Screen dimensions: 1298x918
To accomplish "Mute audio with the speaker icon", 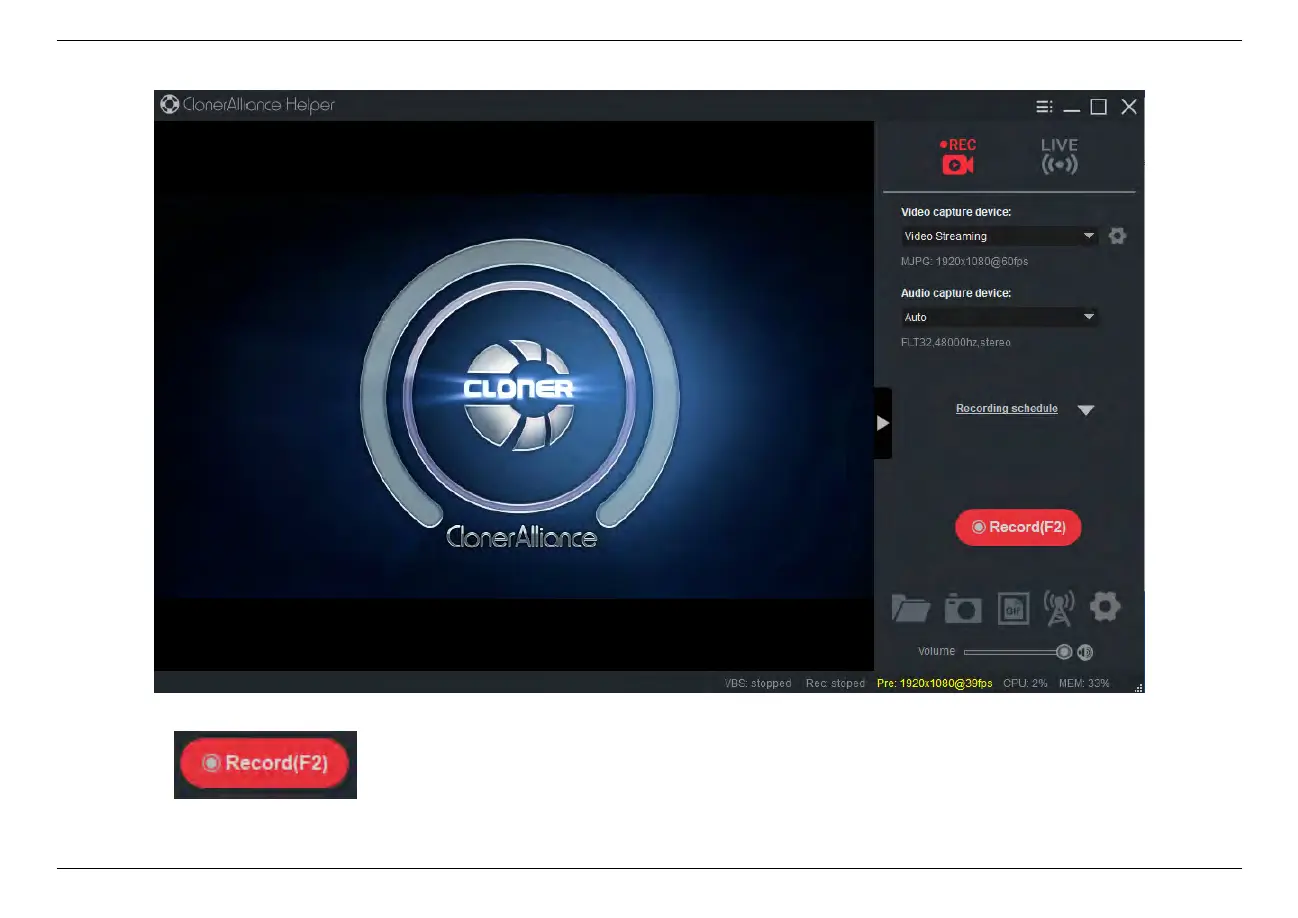I will tap(1085, 652).
